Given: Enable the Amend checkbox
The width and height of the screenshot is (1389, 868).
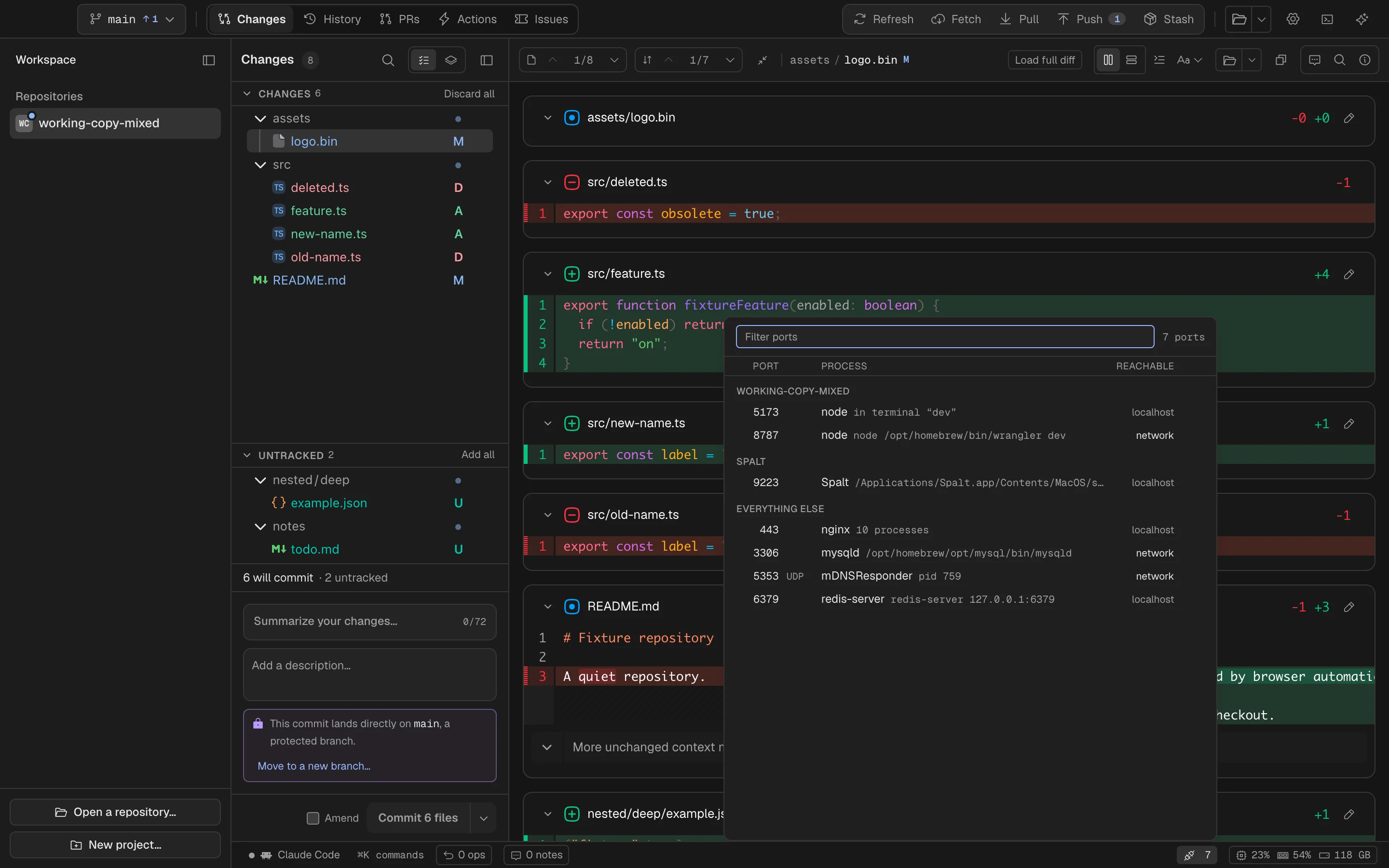Looking at the screenshot, I should coord(313,818).
